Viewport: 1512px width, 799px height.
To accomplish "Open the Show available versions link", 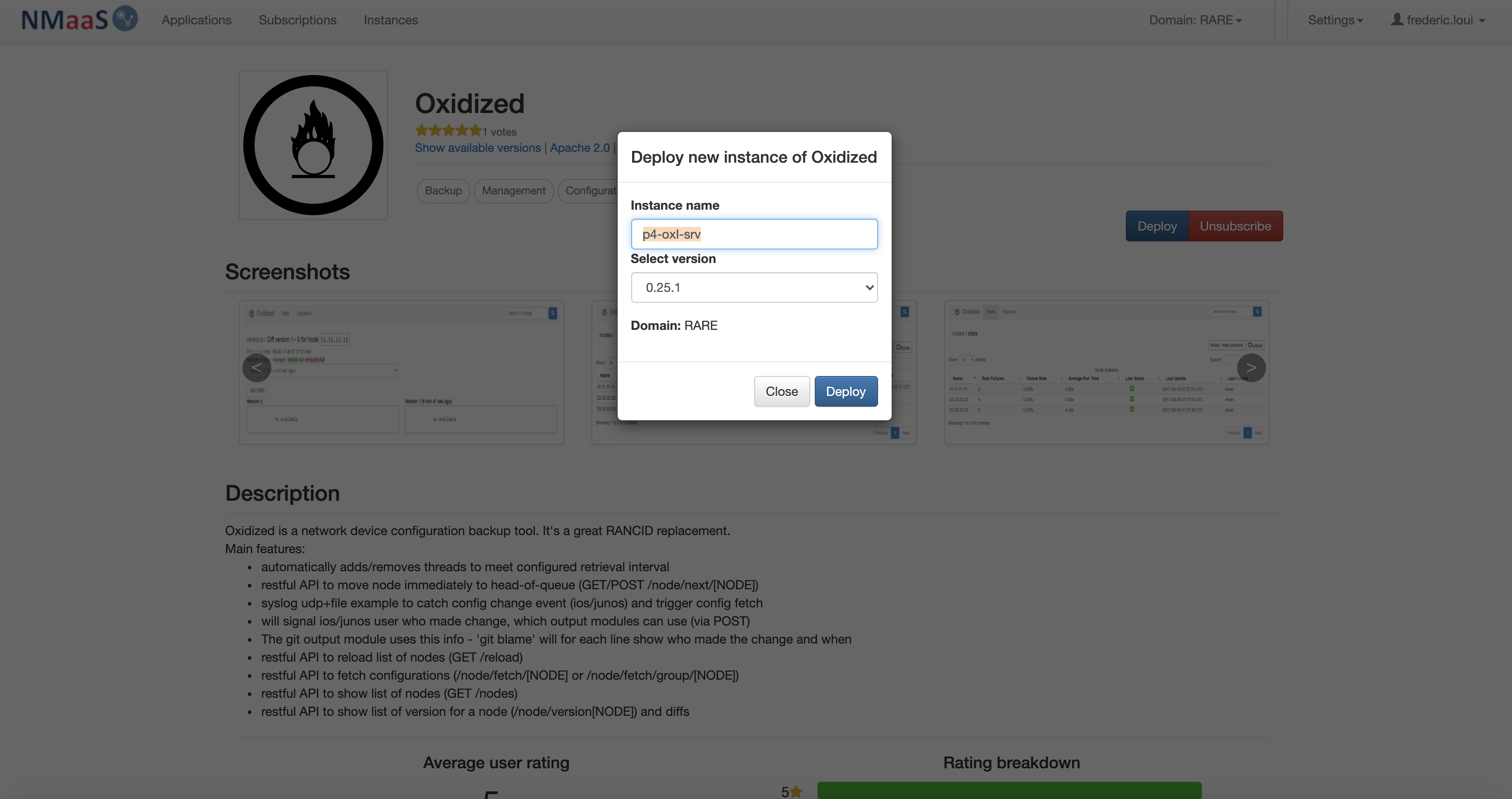I will (478, 148).
